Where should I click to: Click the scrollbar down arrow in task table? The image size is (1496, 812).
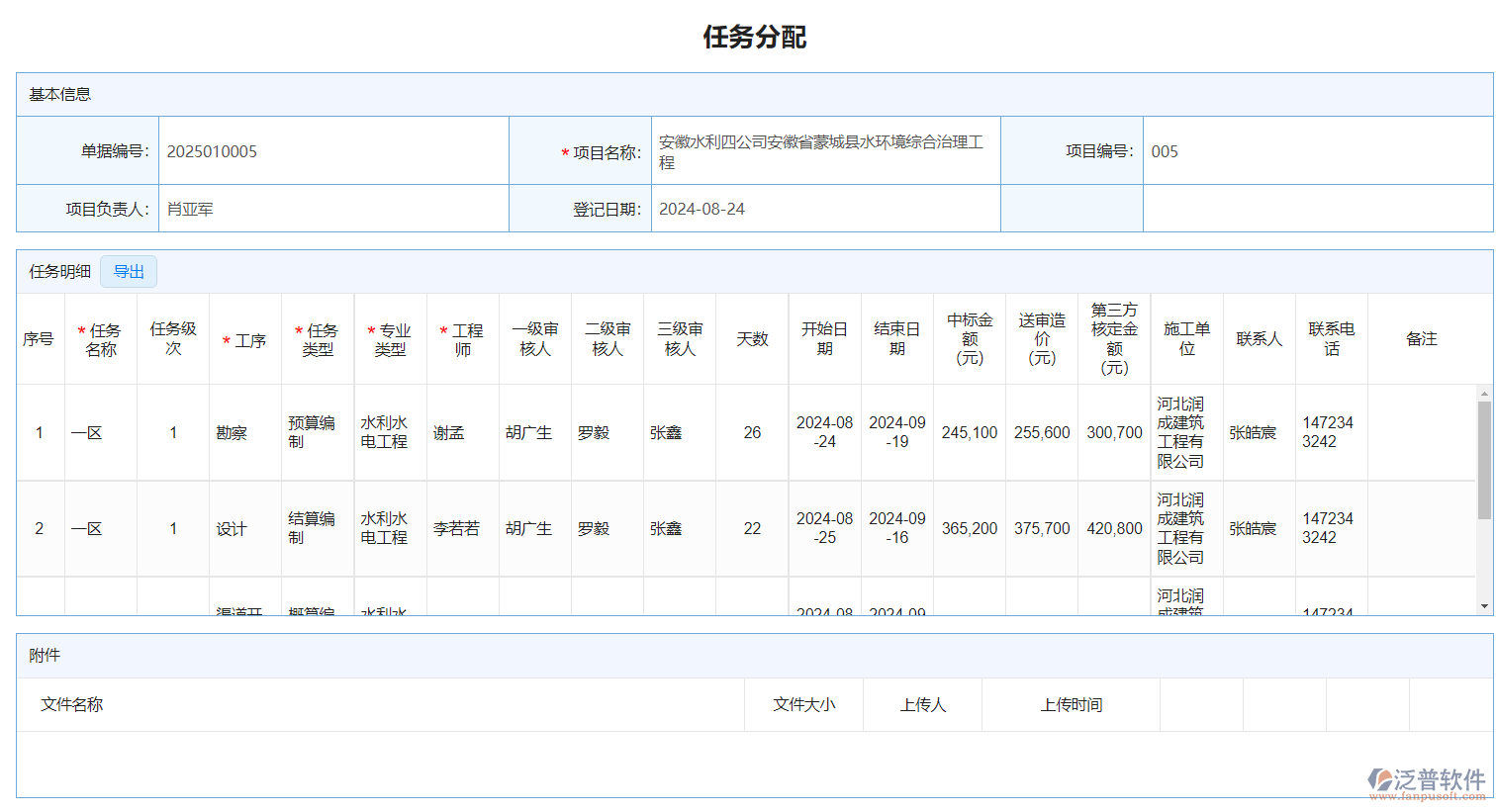pos(1484,606)
